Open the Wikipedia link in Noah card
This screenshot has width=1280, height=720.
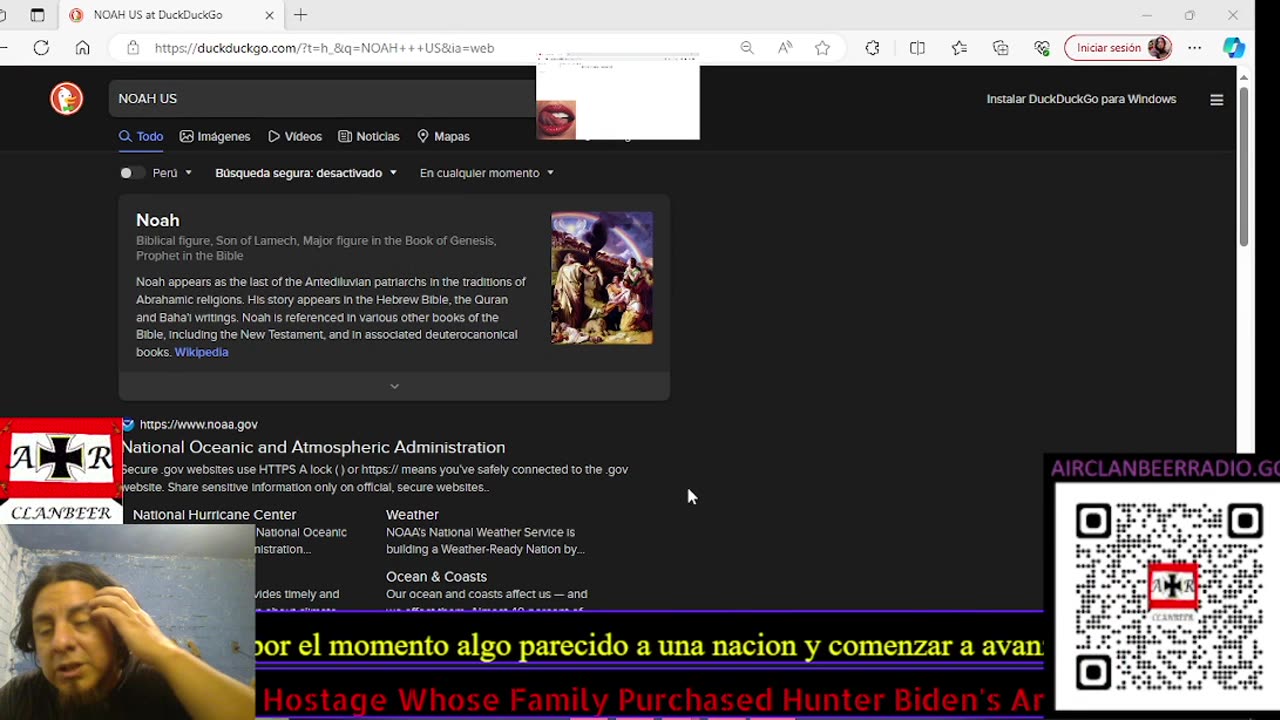201,352
